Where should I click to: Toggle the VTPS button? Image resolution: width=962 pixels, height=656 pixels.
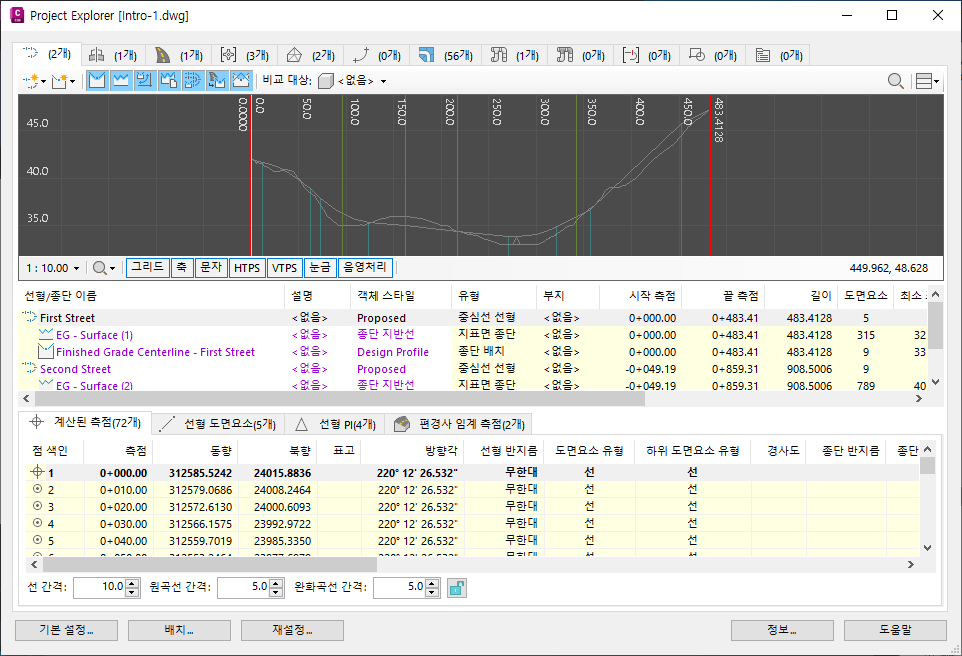click(x=284, y=268)
